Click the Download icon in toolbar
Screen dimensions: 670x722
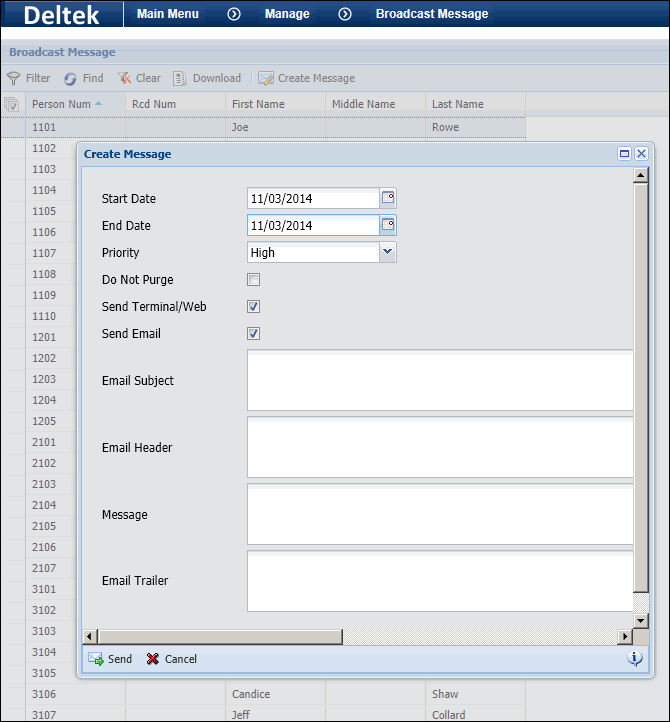click(x=180, y=78)
